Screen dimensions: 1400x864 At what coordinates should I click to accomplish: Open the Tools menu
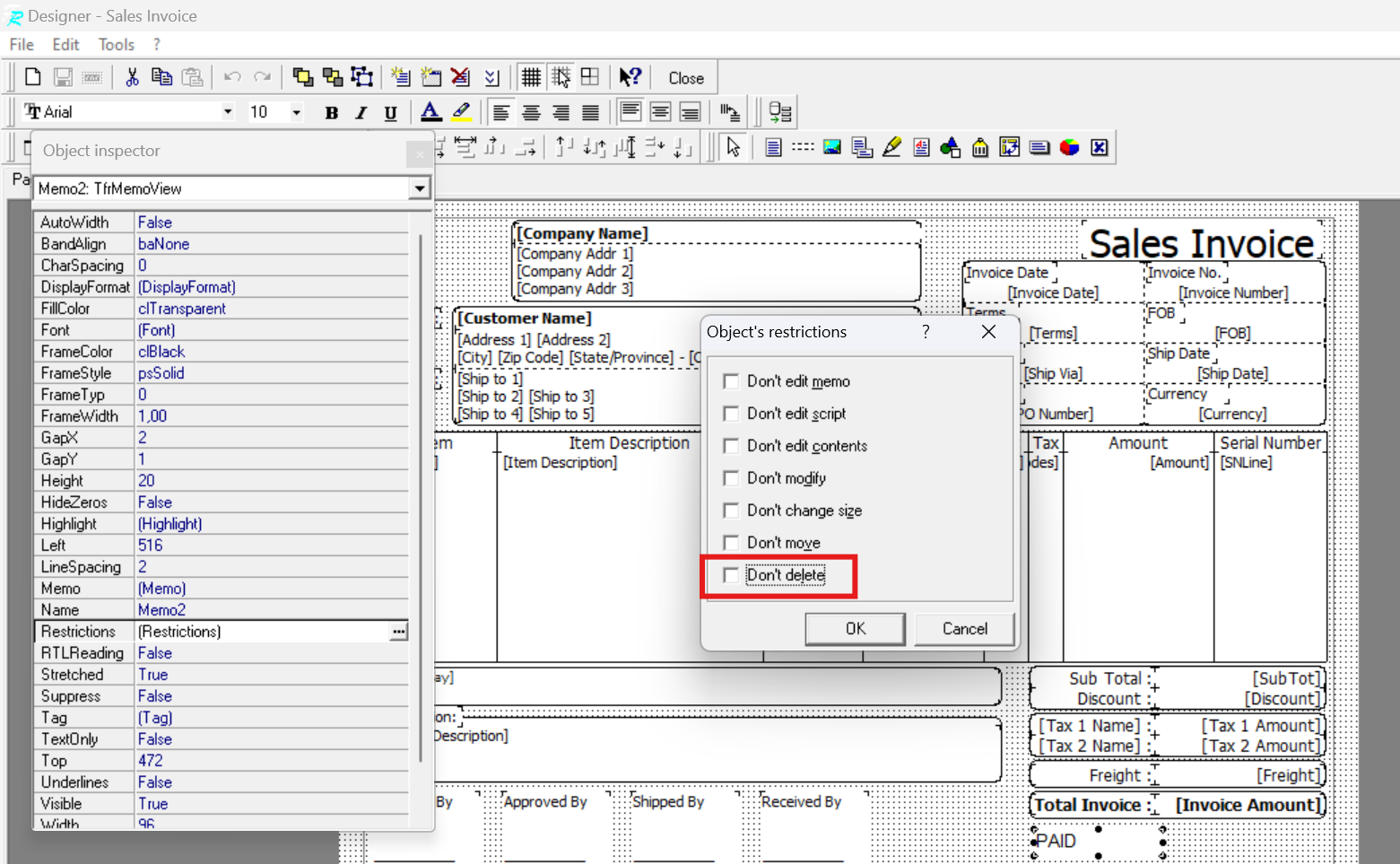[x=116, y=45]
